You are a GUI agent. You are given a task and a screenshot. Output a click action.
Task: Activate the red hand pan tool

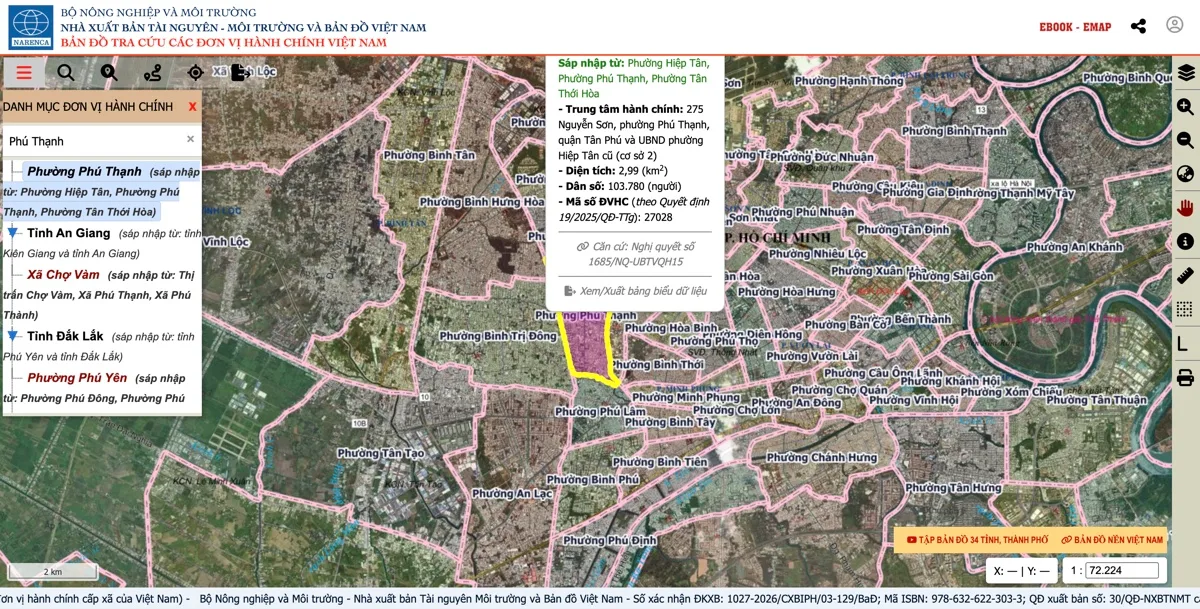coord(1186,208)
